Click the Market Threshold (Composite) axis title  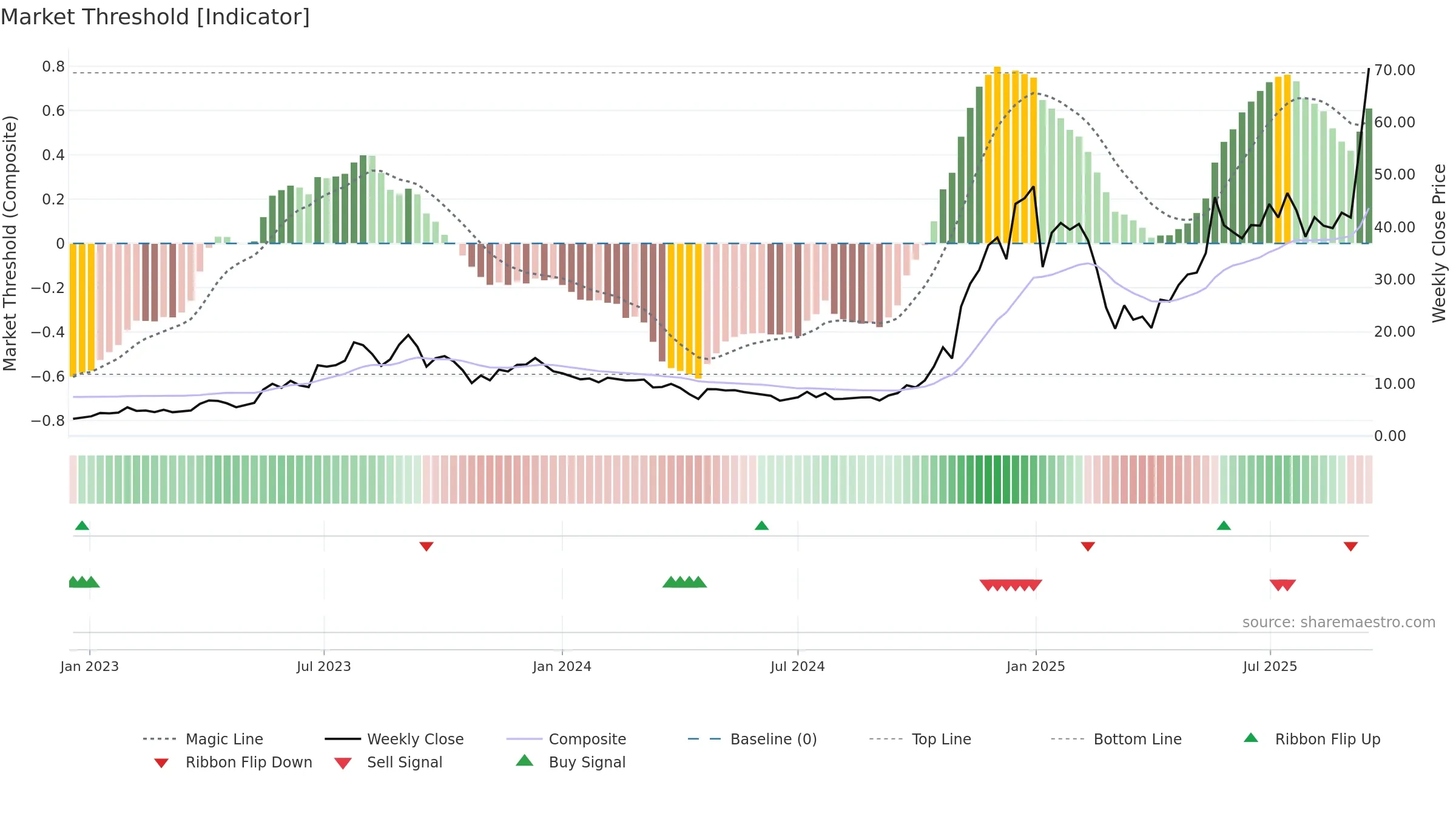(x=10, y=243)
